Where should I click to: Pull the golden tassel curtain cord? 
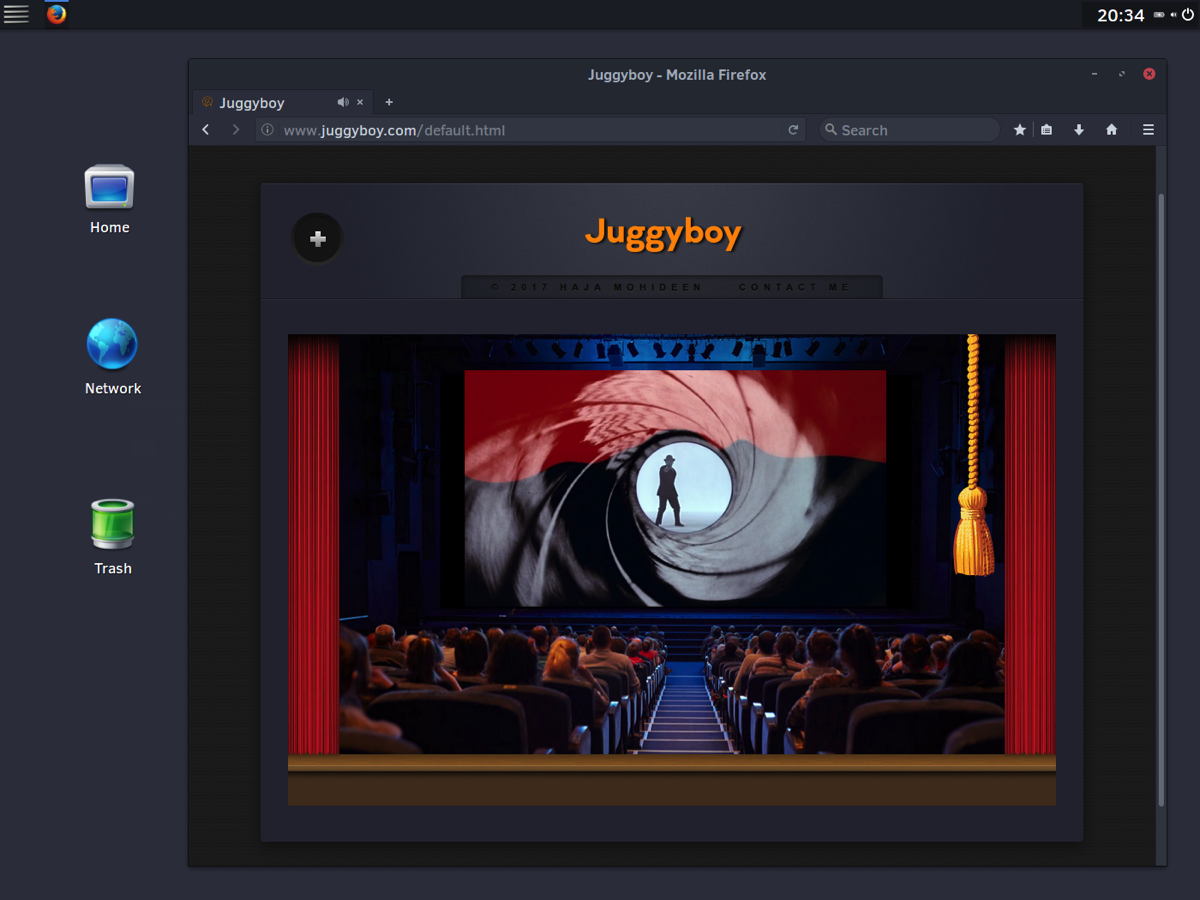tap(973, 456)
